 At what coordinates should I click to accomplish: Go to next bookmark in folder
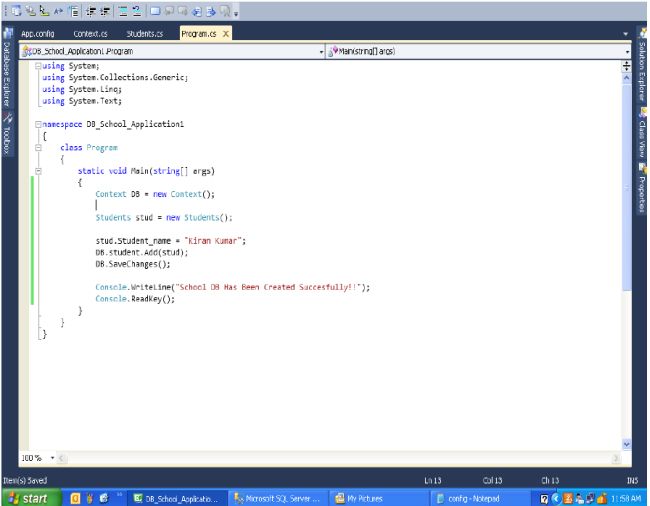click(211, 11)
